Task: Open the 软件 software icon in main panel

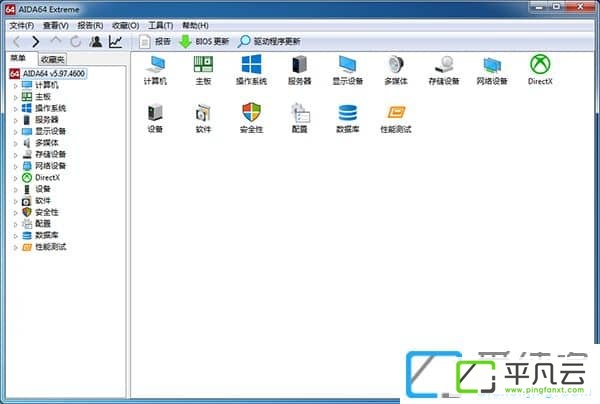Action: click(203, 118)
